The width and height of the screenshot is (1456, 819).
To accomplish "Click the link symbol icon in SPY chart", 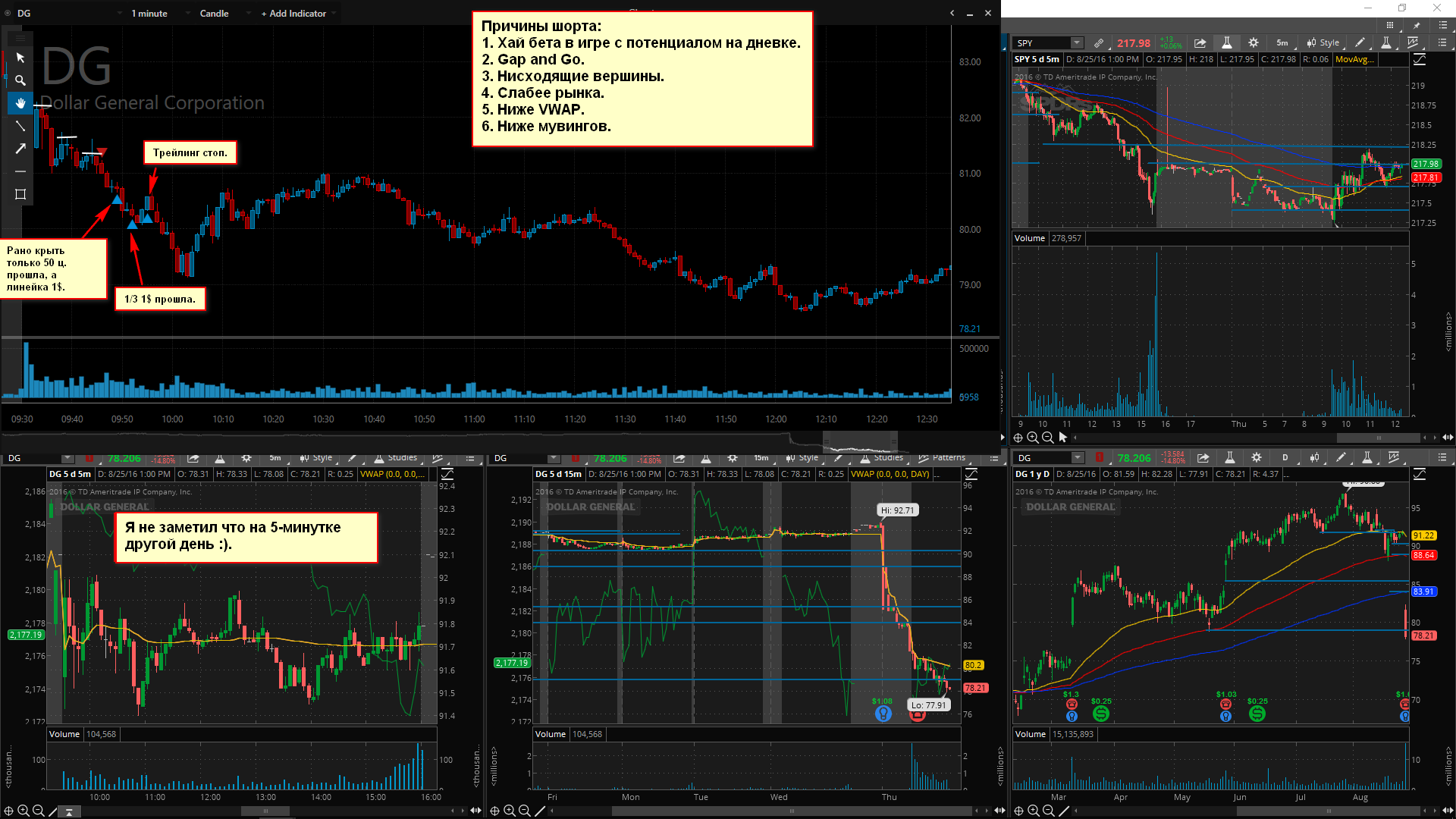I will (x=1099, y=43).
